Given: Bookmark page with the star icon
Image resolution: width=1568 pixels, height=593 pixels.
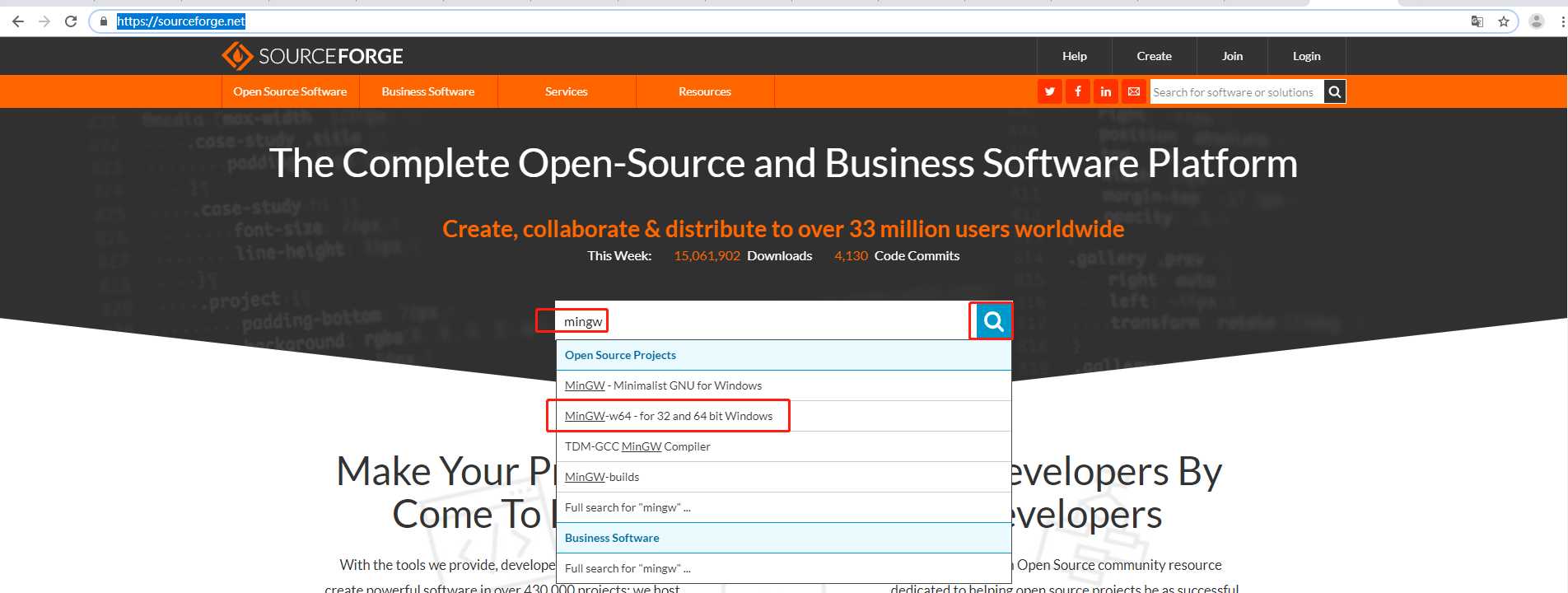Looking at the screenshot, I should (x=1504, y=21).
